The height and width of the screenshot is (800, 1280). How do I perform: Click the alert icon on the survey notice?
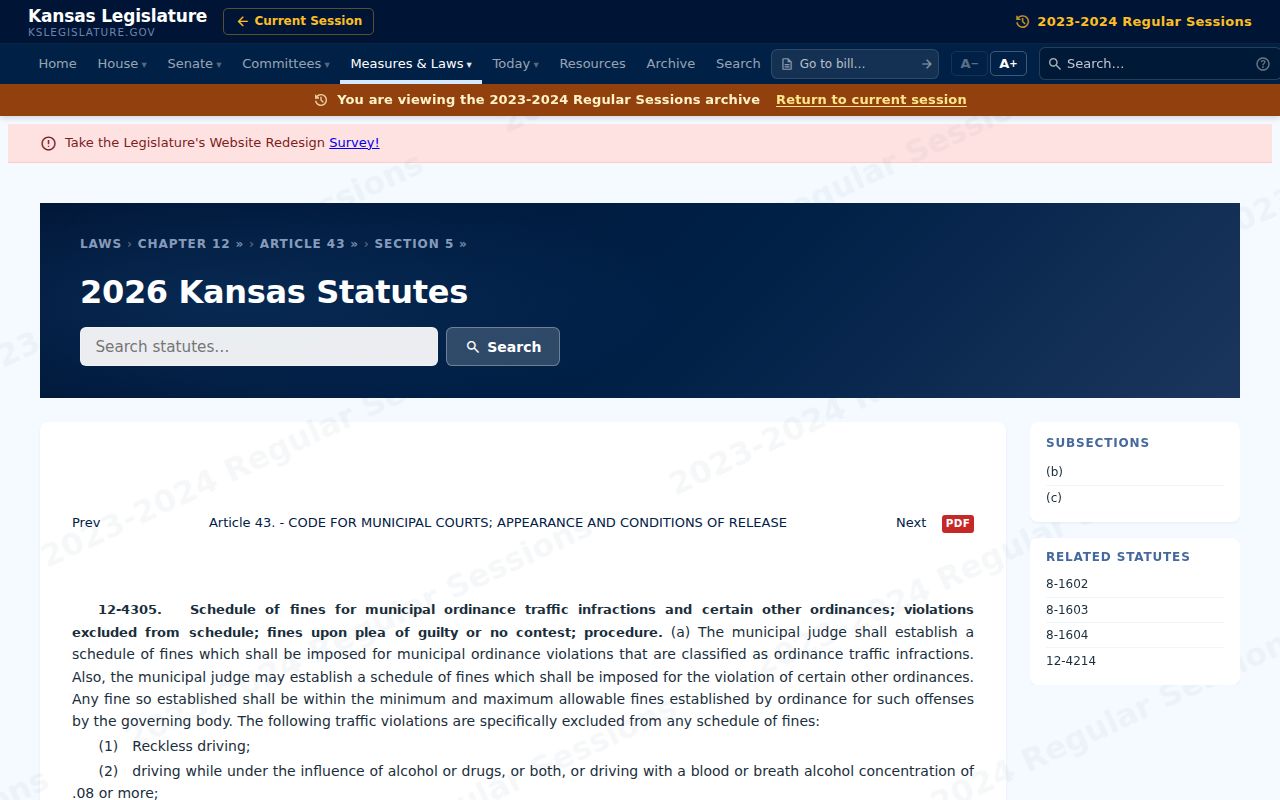[x=48, y=143]
